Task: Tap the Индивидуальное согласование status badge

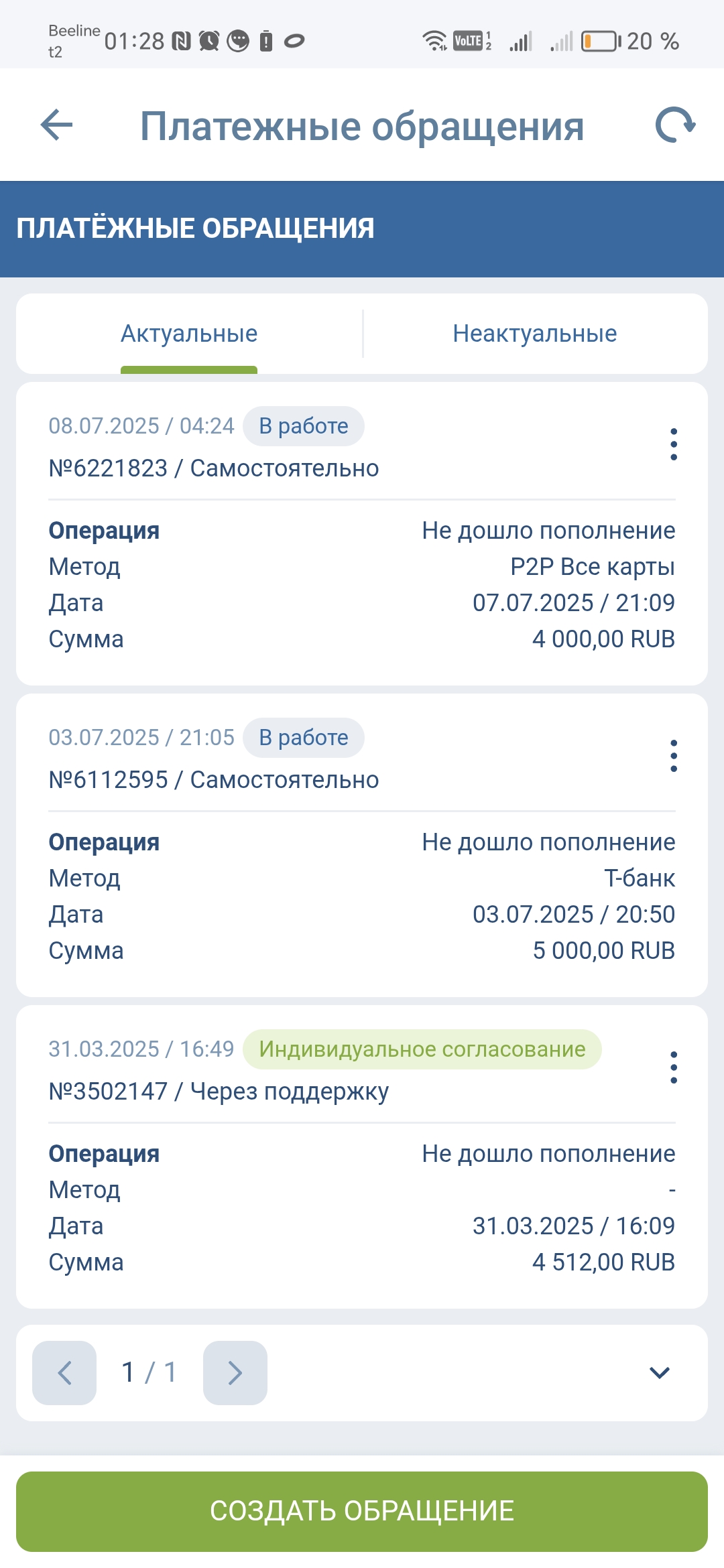Action: (422, 1049)
